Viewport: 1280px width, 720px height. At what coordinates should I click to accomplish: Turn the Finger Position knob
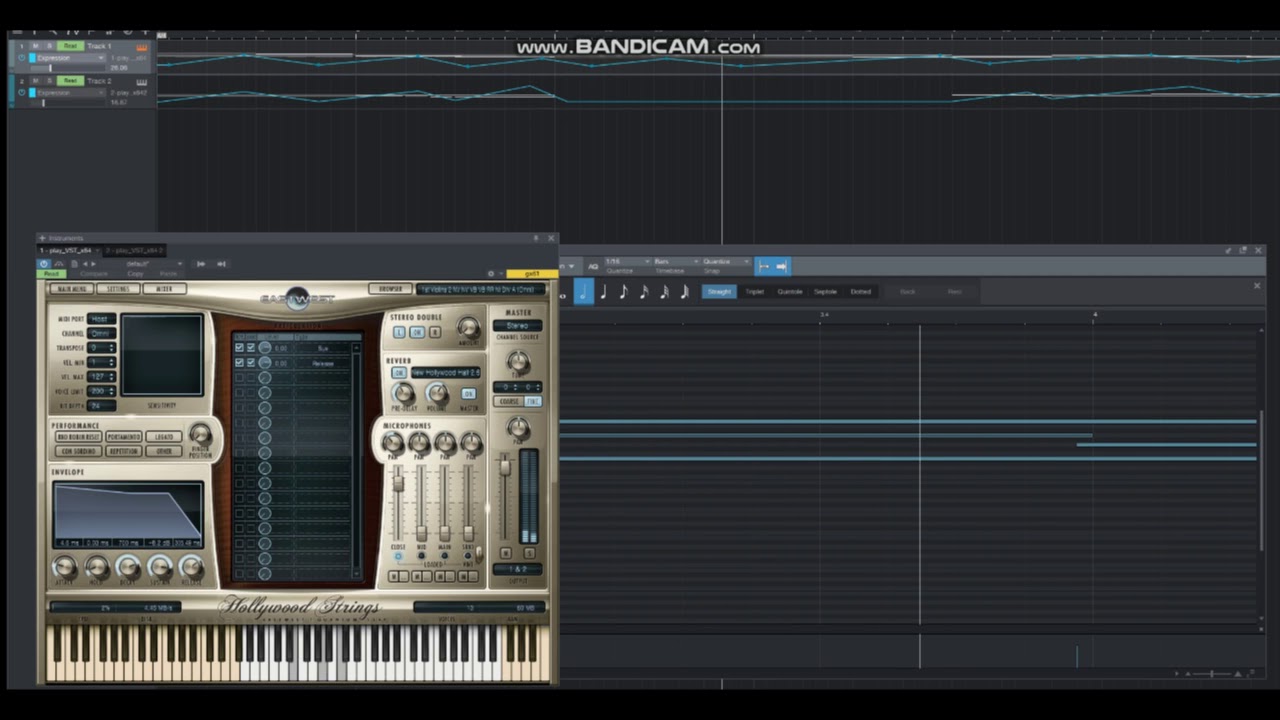click(x=200, y=434)
